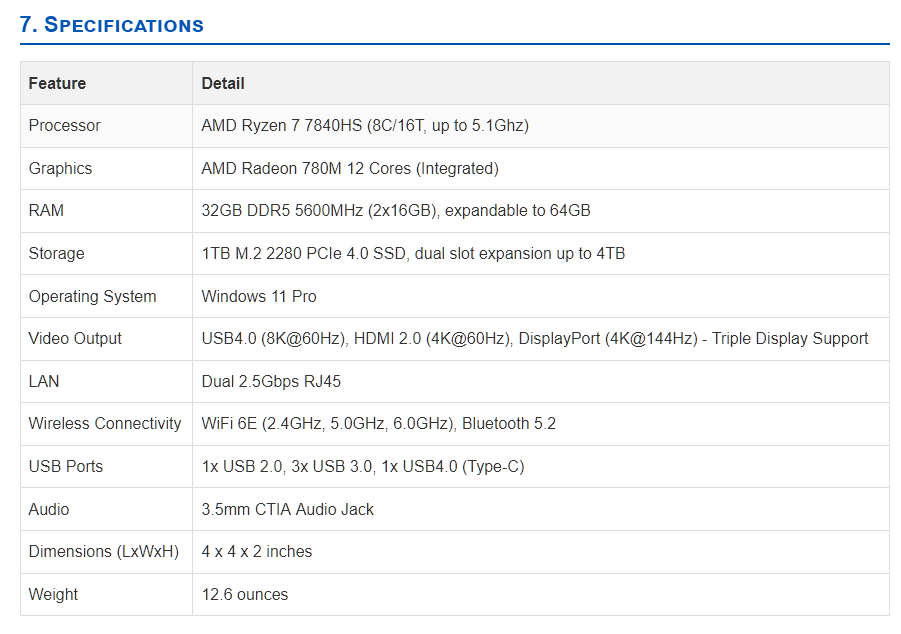Select the "Dual 2.5Gbps RJ45" LAN detail

(271, 381)
